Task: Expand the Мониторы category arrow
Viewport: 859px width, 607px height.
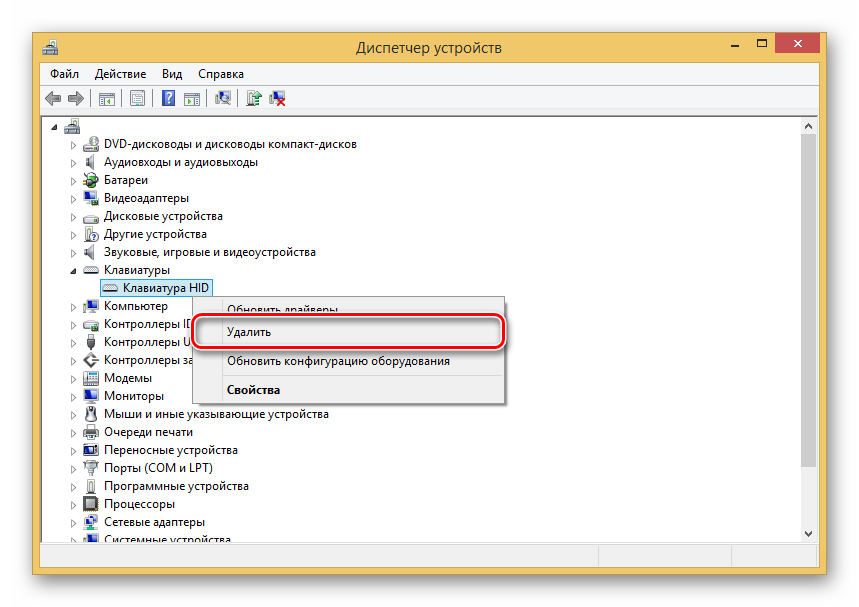Action: point(73,396)
